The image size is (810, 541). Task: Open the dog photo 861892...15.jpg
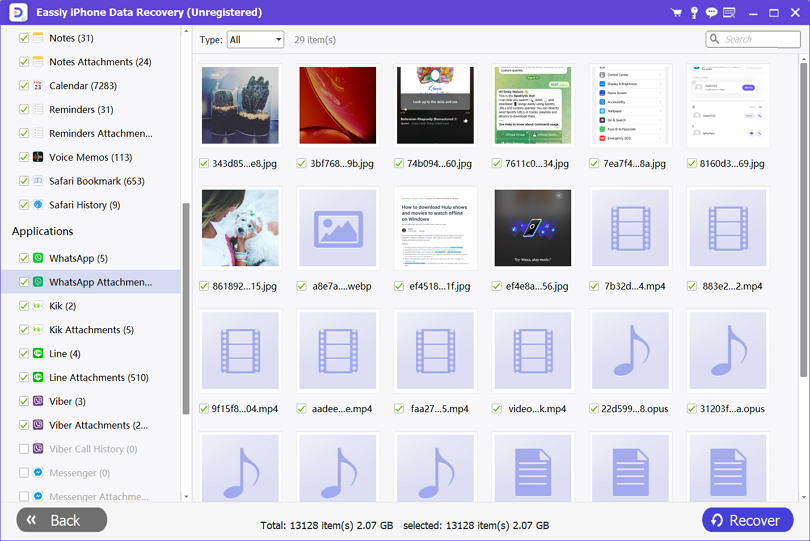tap(240, 228)
